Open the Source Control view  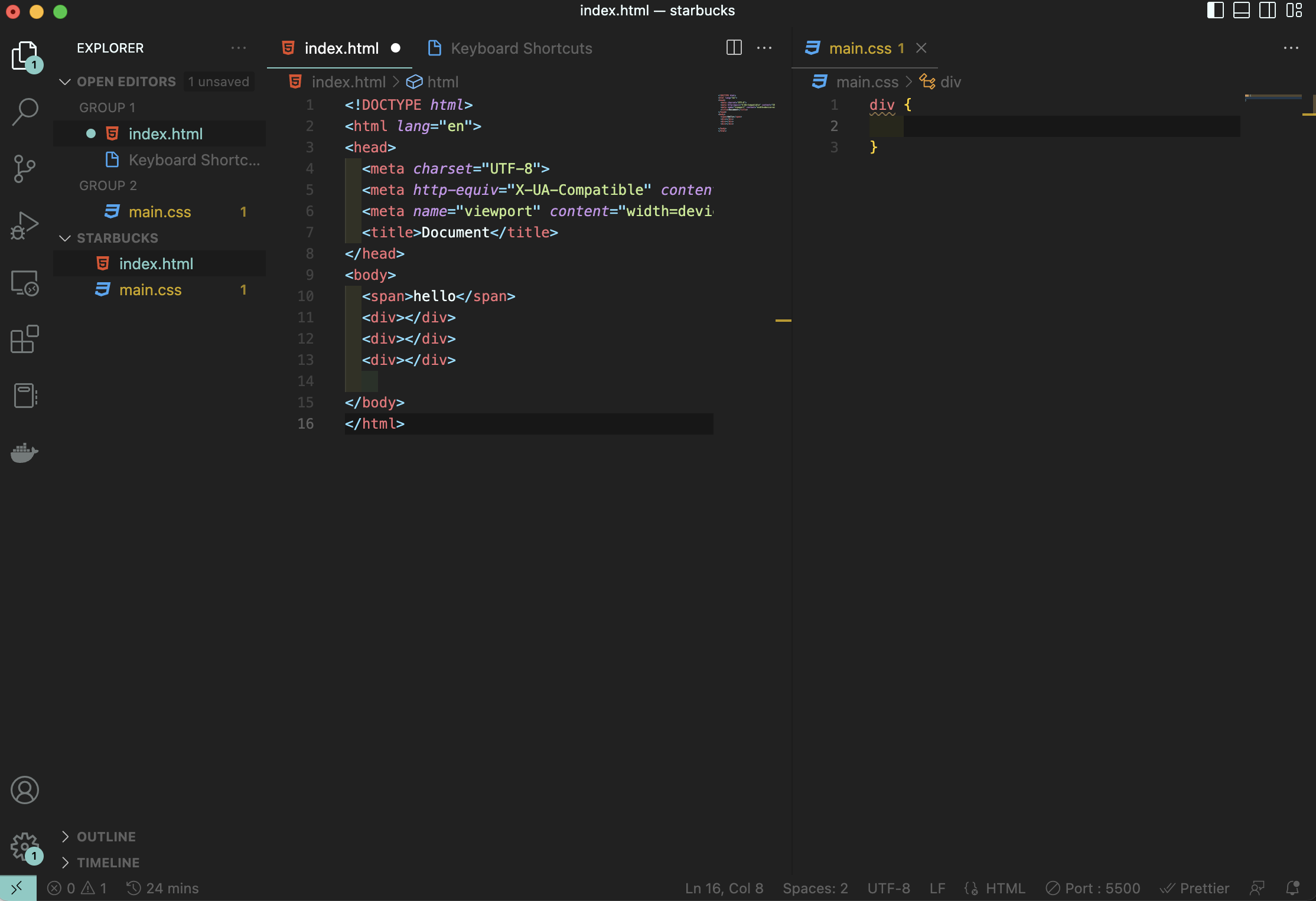[25, 169]
